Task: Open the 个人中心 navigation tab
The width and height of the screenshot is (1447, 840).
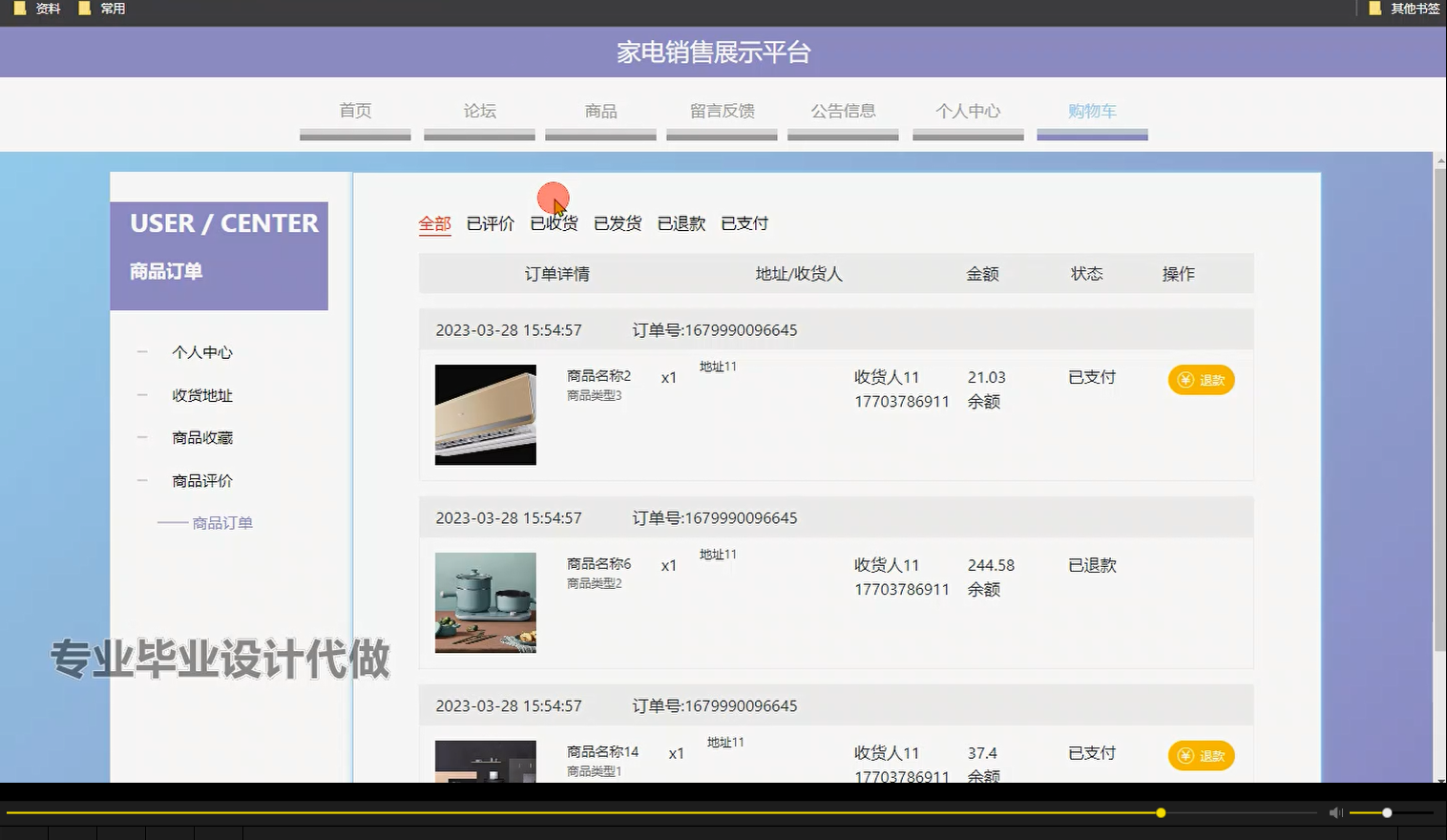Action: [968, 111]
